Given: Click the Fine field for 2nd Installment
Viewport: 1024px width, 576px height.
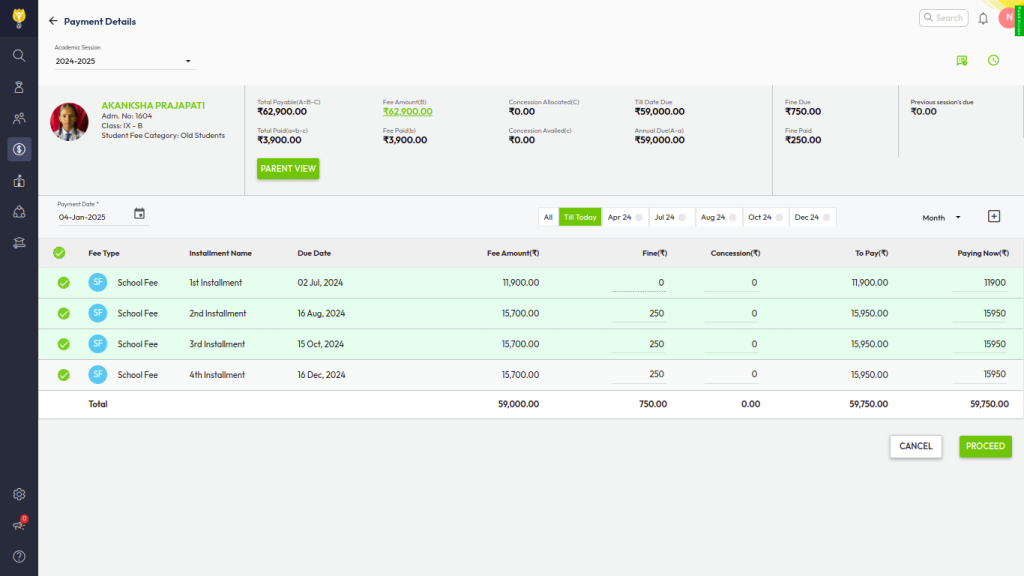Looking at the screenshot, I should [x=638, y=314].
